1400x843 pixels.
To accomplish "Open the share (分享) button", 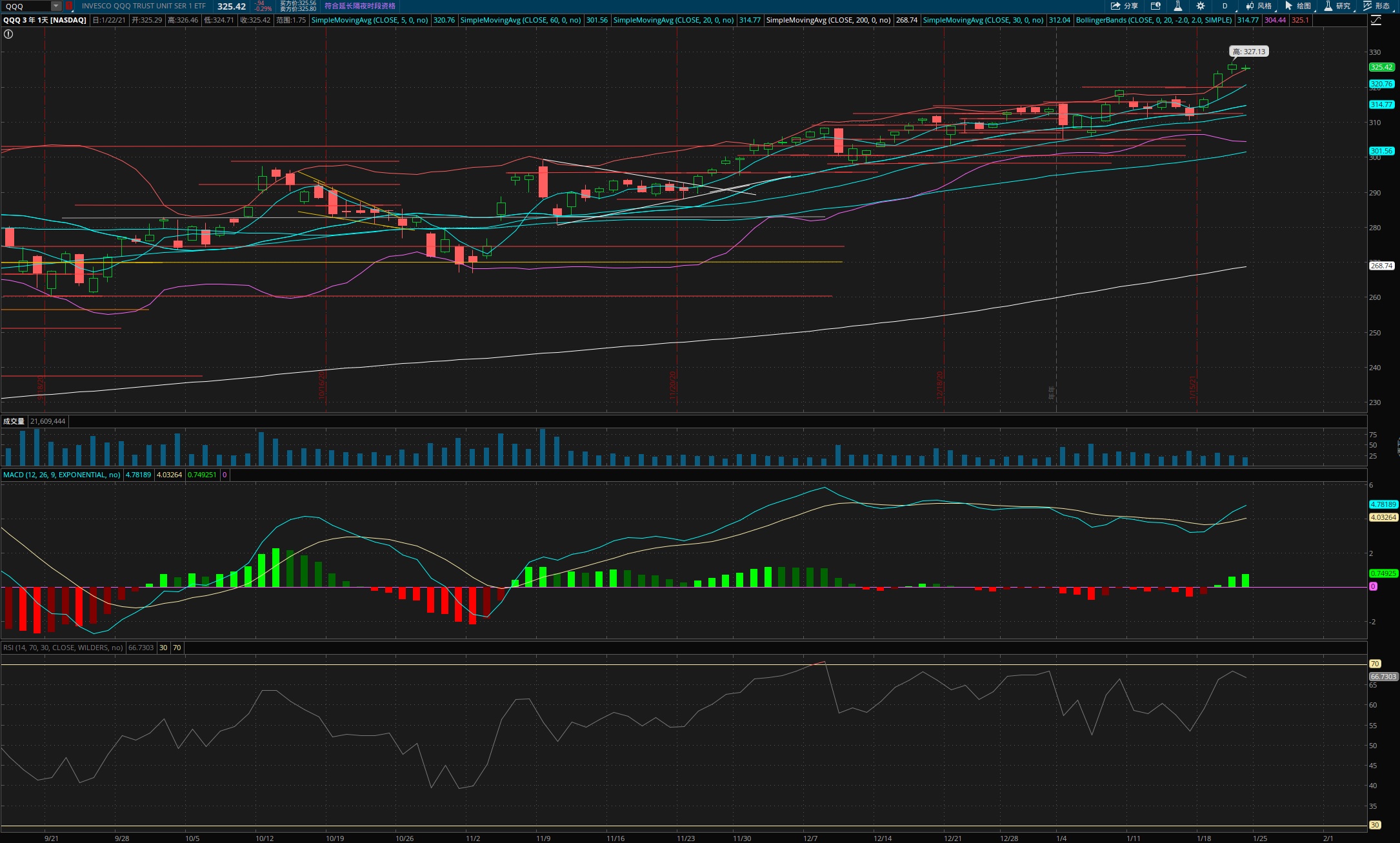I will point(1124,6).
